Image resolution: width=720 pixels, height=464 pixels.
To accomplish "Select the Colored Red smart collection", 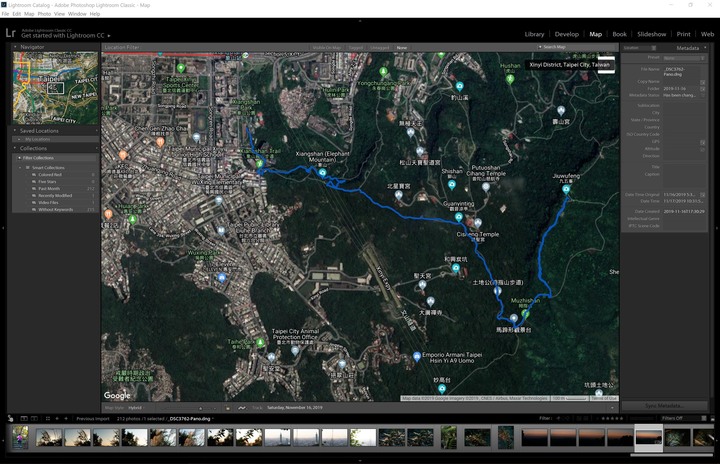I will point(50,175).
